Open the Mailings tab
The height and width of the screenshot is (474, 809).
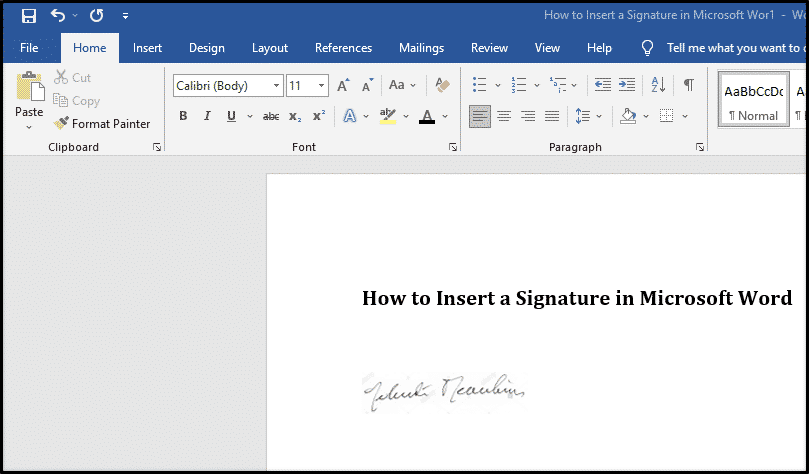[421, 48]
